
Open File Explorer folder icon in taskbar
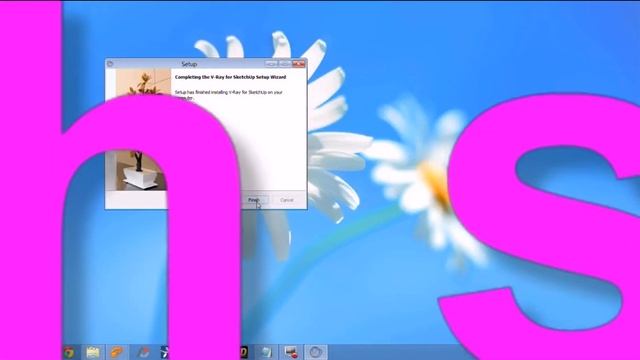(93, 352)
